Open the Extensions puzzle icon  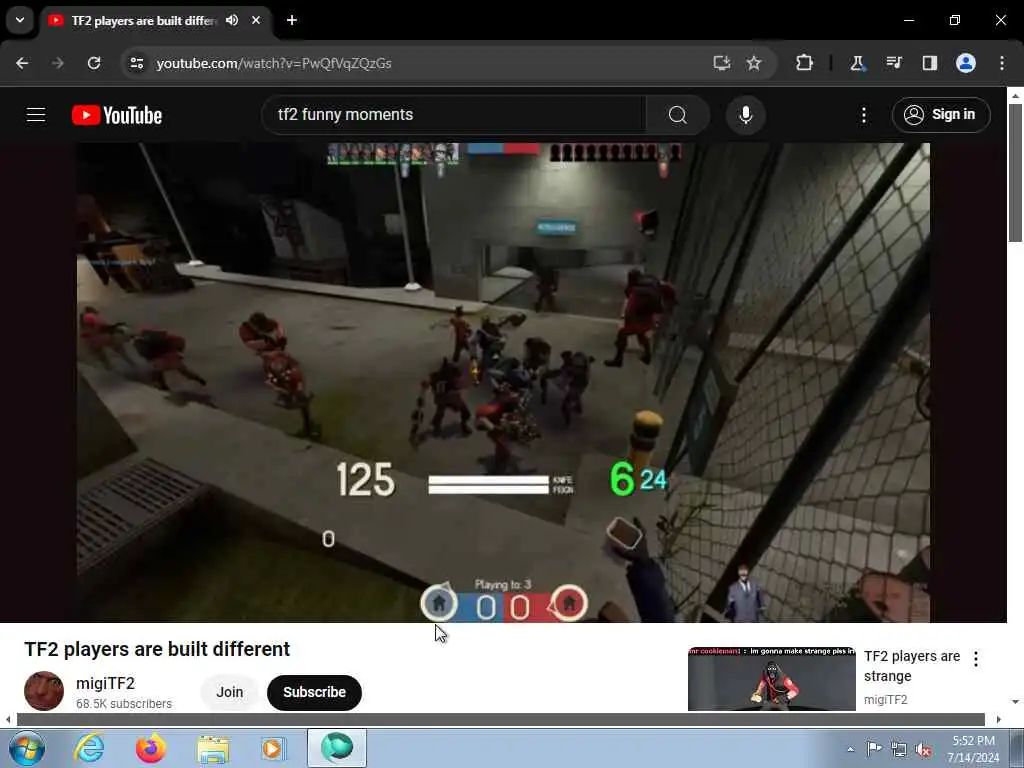pyautogui.click(x=805, y=63)
